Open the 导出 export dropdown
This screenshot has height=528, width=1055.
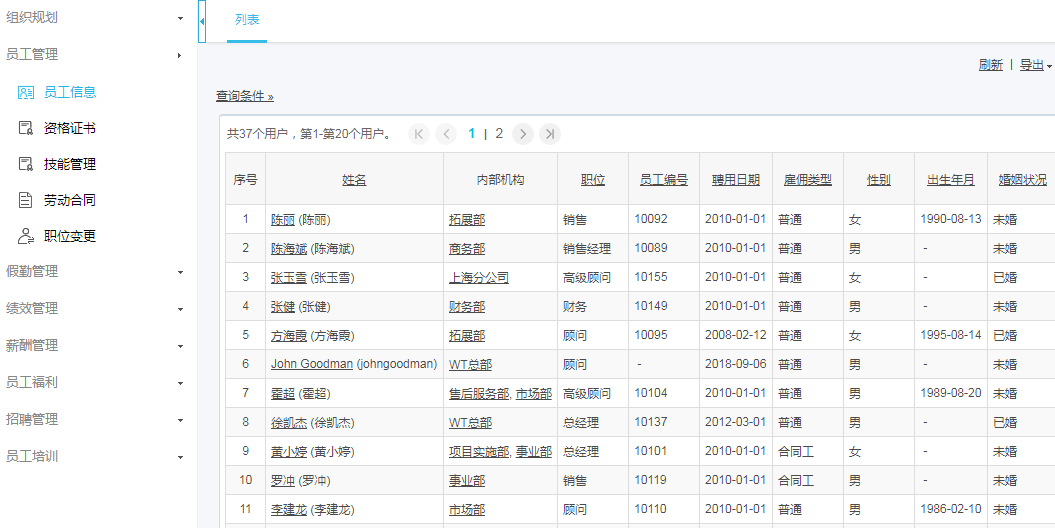tap(1034, 65)
